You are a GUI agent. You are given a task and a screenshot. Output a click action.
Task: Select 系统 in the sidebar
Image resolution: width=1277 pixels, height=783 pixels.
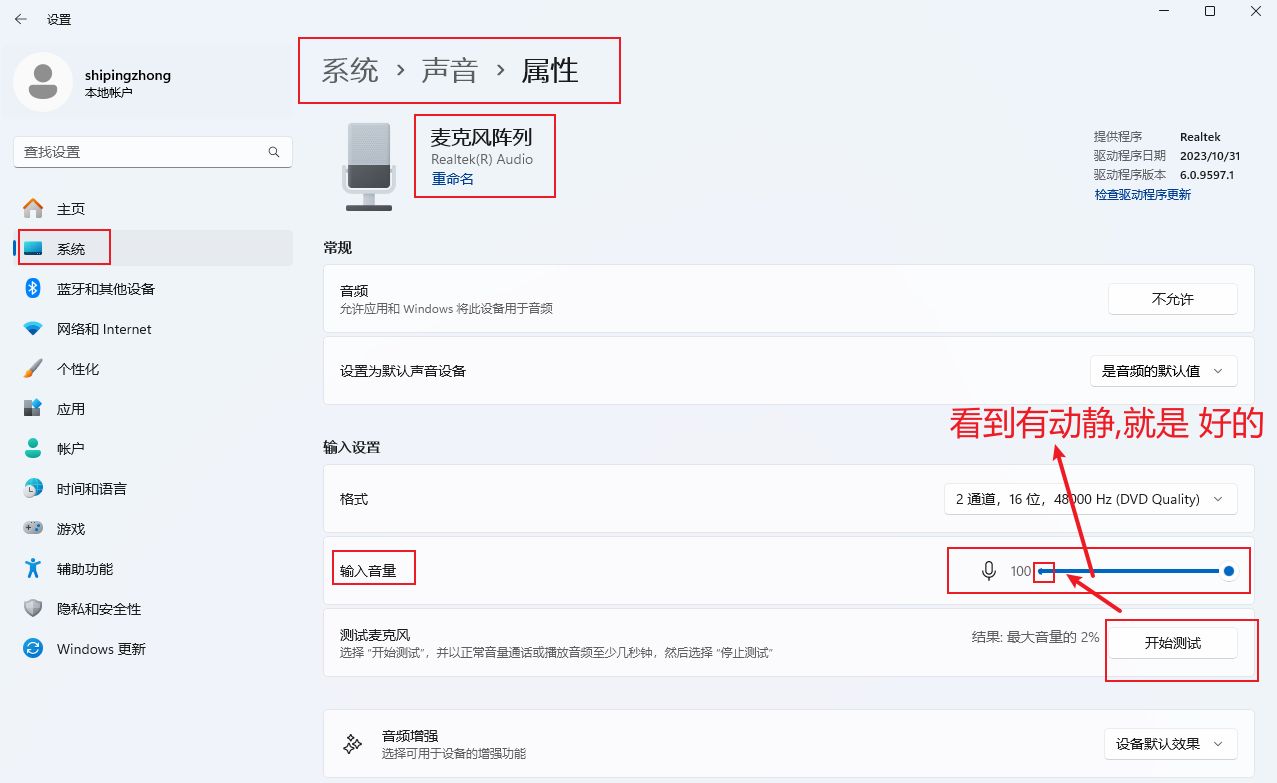[70, 249]
